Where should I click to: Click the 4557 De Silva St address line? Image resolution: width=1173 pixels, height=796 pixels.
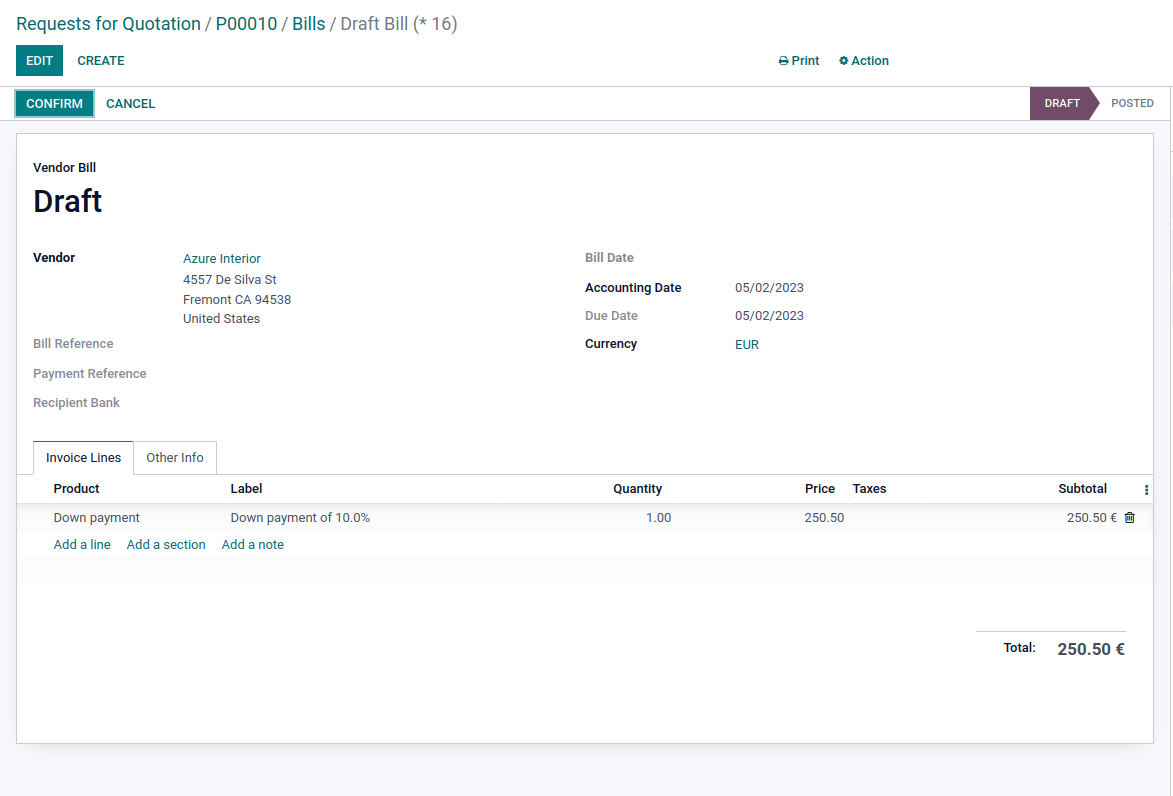(230, 280)
